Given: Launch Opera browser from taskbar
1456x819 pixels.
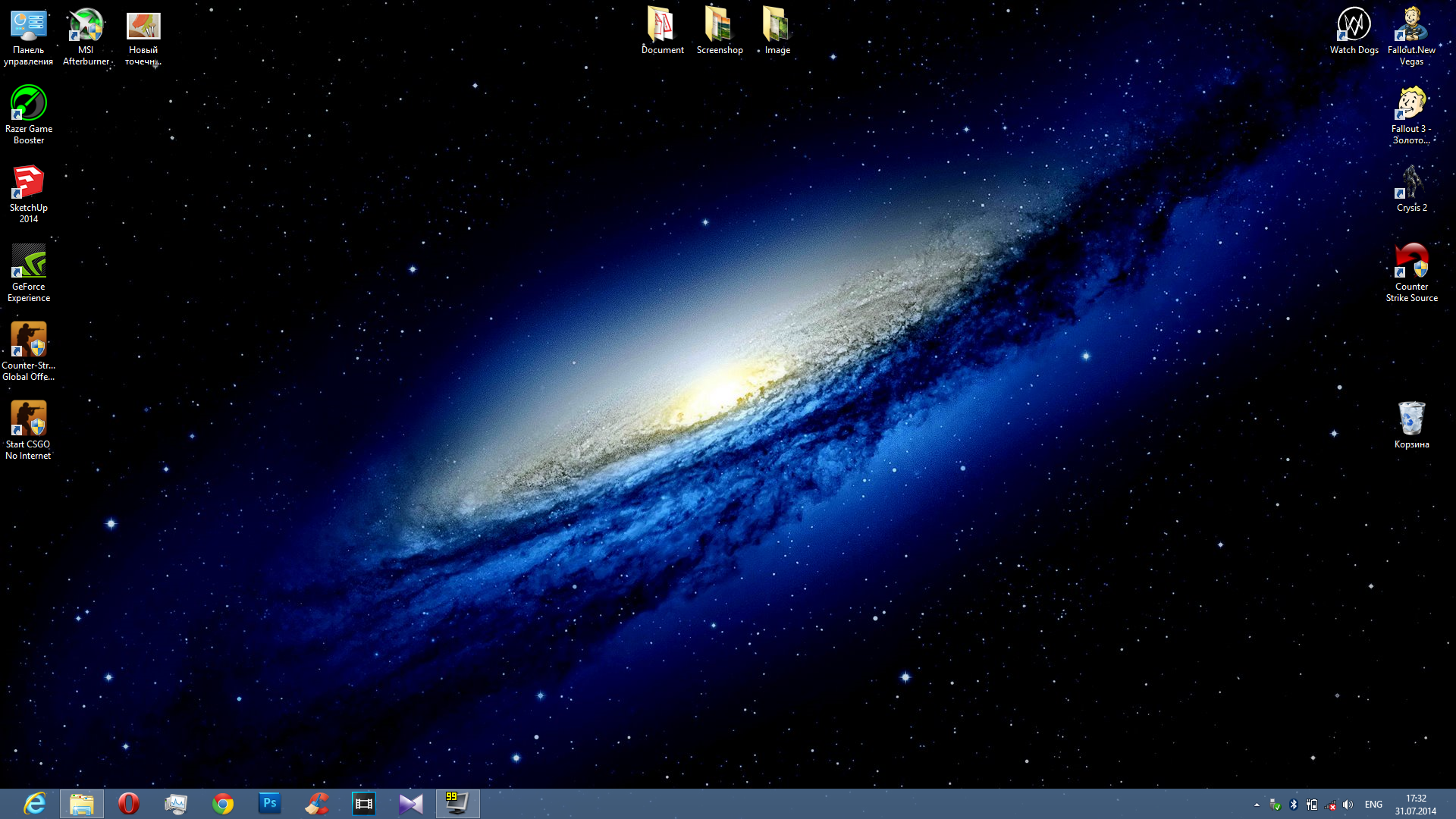Looking at the screenshot, I should coord(129,804).
